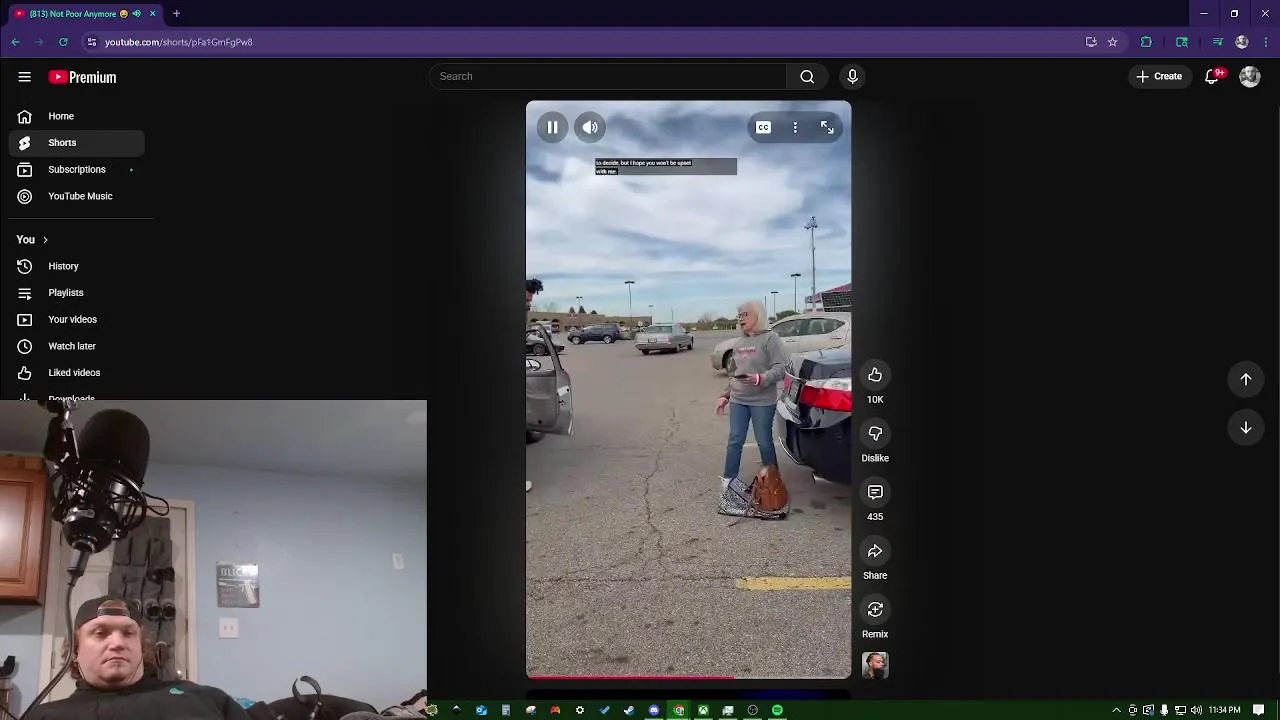Go to previous short with up arrow

click(x=1246, y=379)
